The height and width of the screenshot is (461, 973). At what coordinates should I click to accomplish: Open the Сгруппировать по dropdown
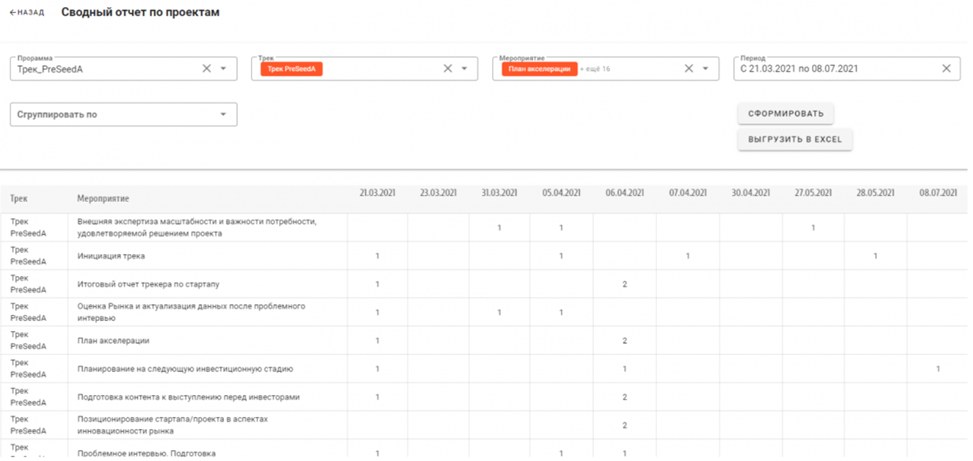click(x=123, y=114)
